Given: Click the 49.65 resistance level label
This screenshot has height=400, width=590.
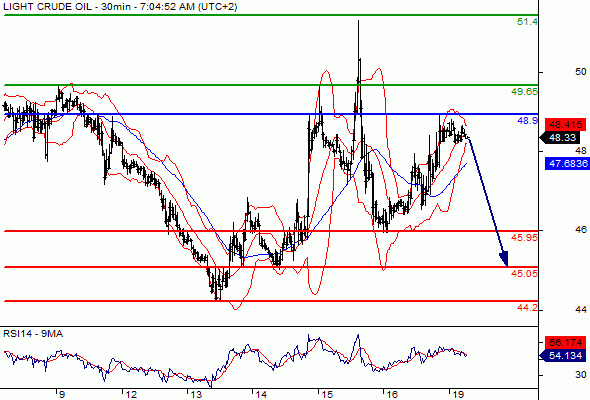Looking at the screenshot, I should tap(524, 91).
